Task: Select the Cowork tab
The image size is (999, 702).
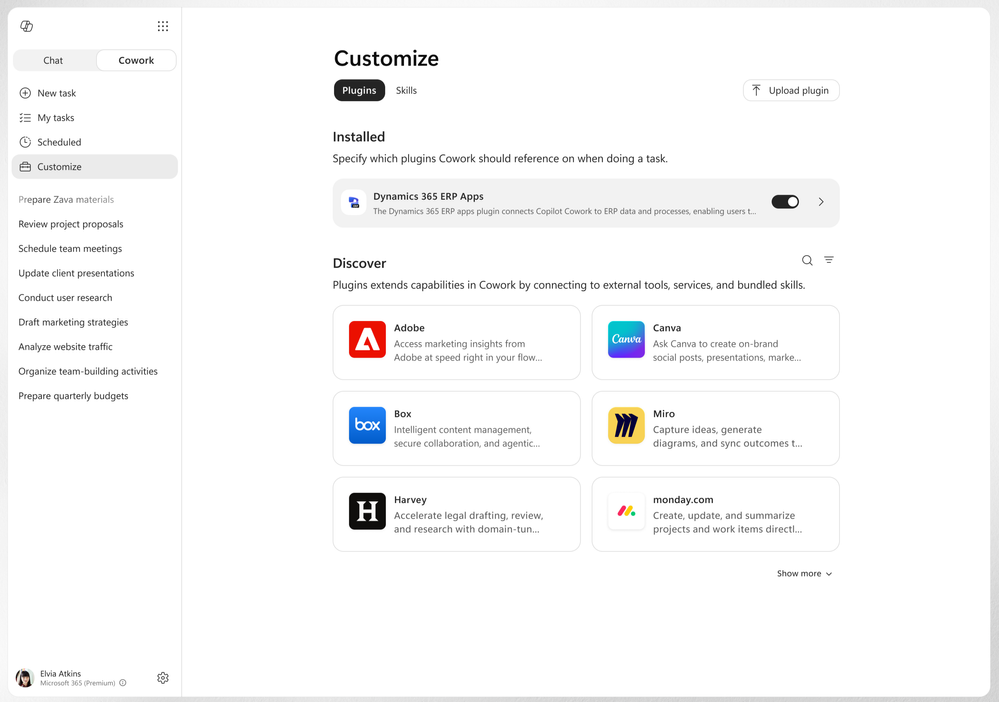Action: [x=136, y=61]
